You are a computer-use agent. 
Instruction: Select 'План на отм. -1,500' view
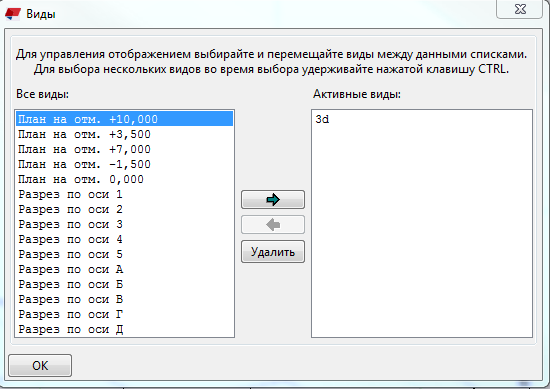click(125, 165)
